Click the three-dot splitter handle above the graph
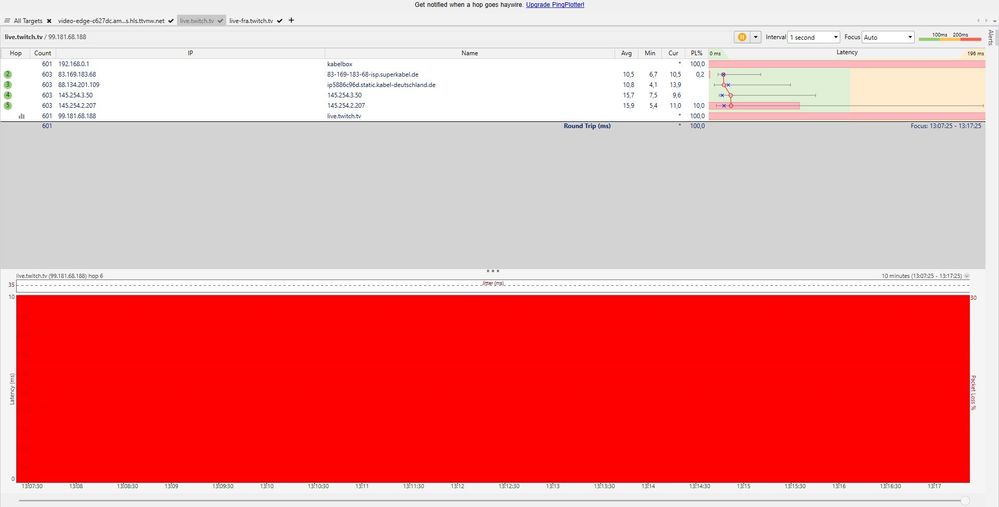999x507 pixels. [492, 271]
